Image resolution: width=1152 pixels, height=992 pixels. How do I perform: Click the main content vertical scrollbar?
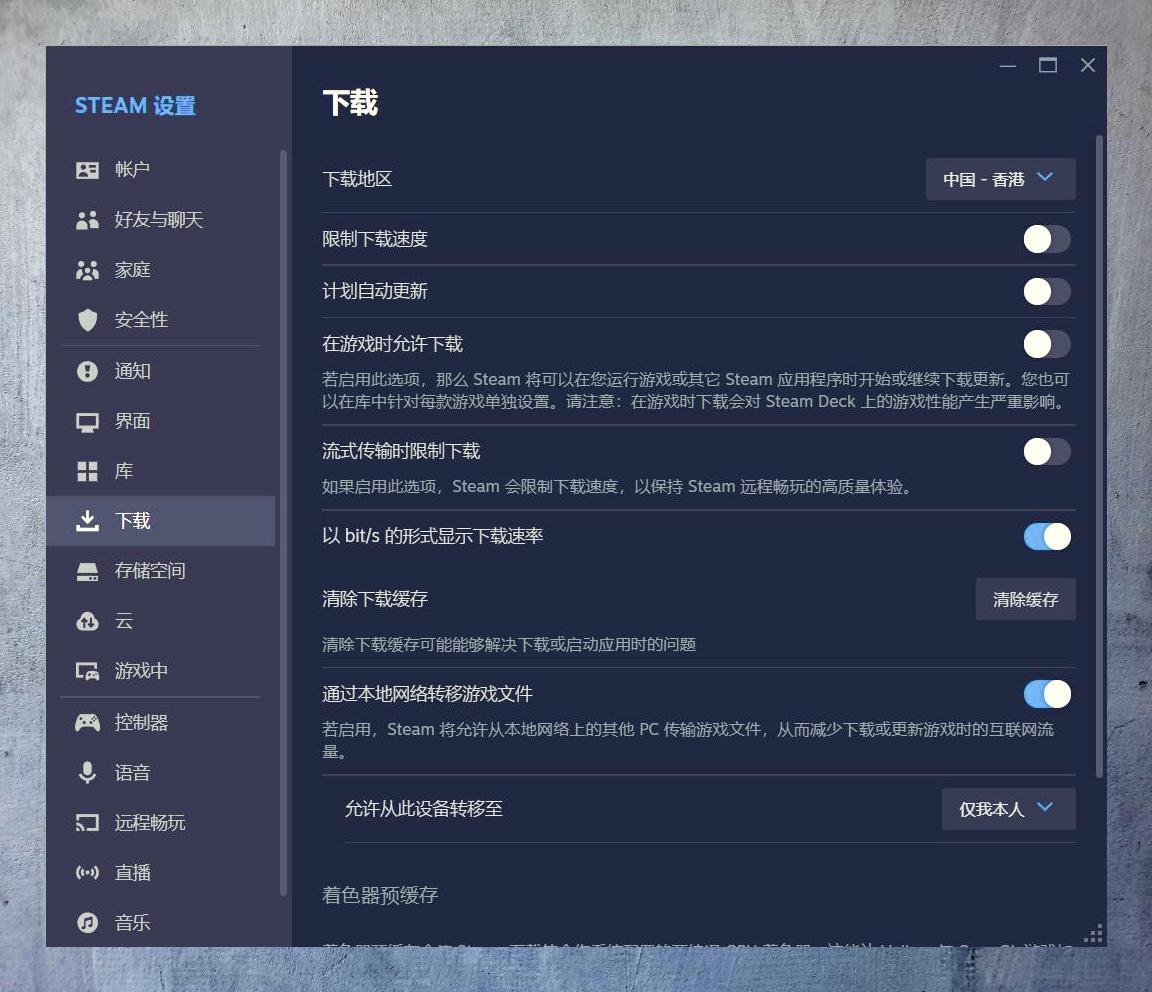click(1099, 456)
